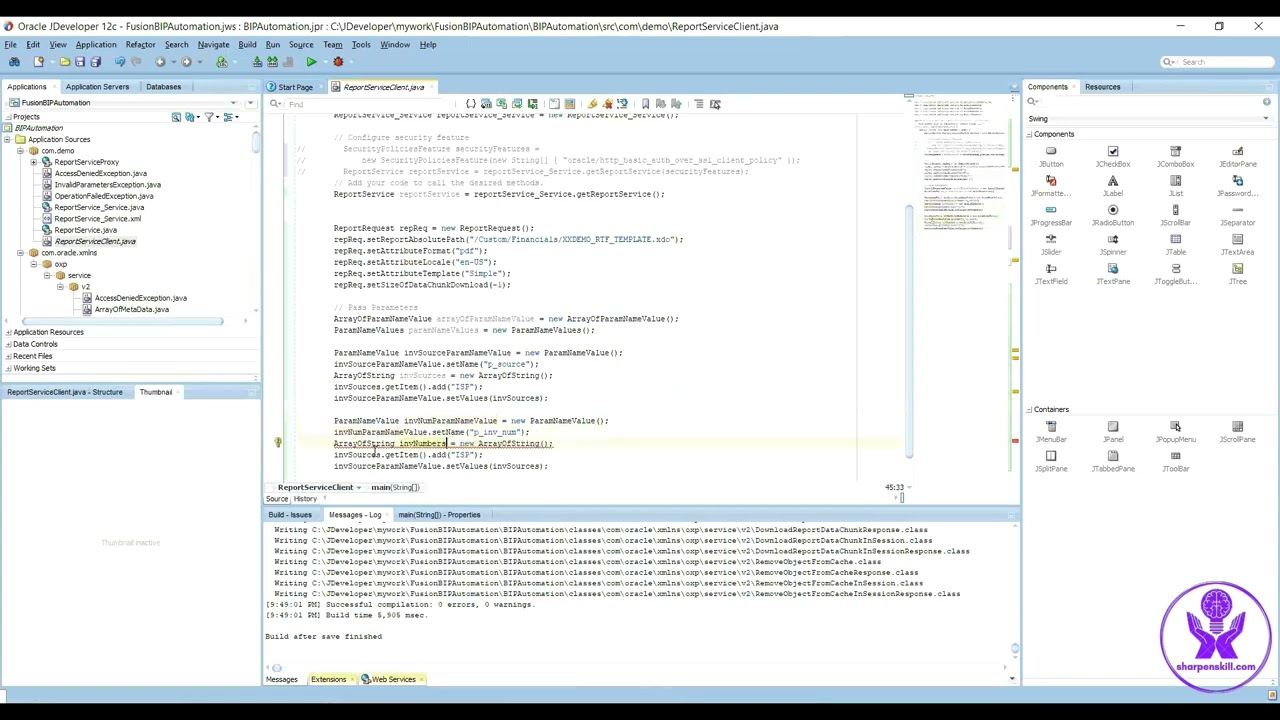Select ArrayOfMetaData.java in project tree

tap(131, 310)
